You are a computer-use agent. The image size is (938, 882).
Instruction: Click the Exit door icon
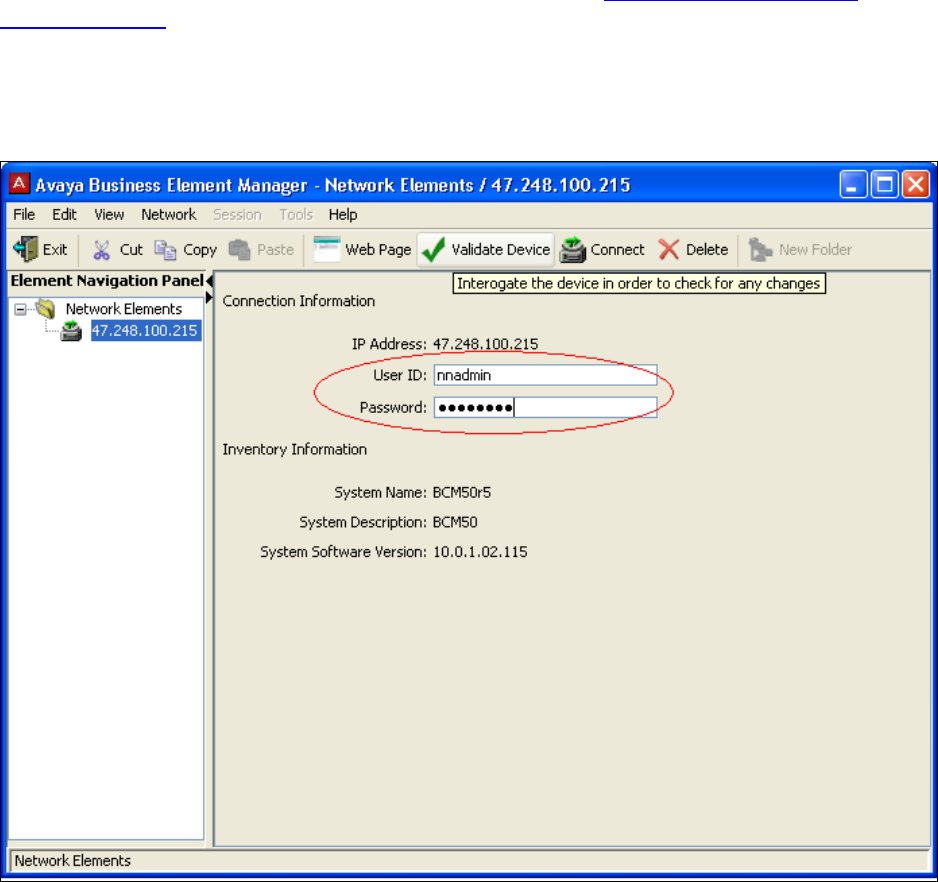[26, 249]
